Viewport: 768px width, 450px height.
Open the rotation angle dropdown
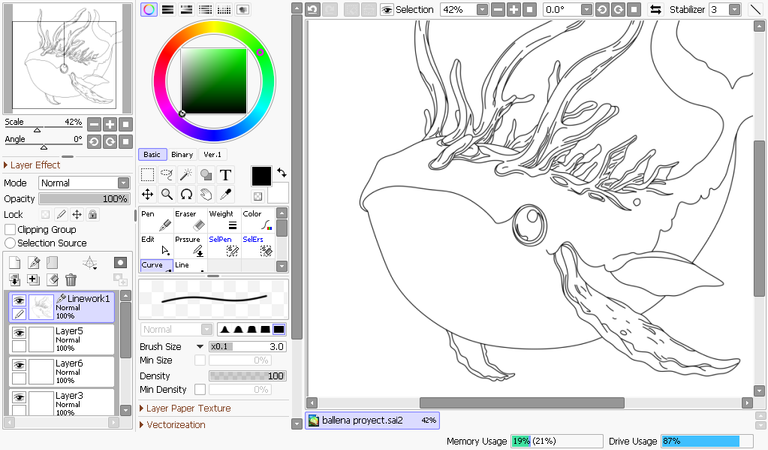click(x=586, y=9)
